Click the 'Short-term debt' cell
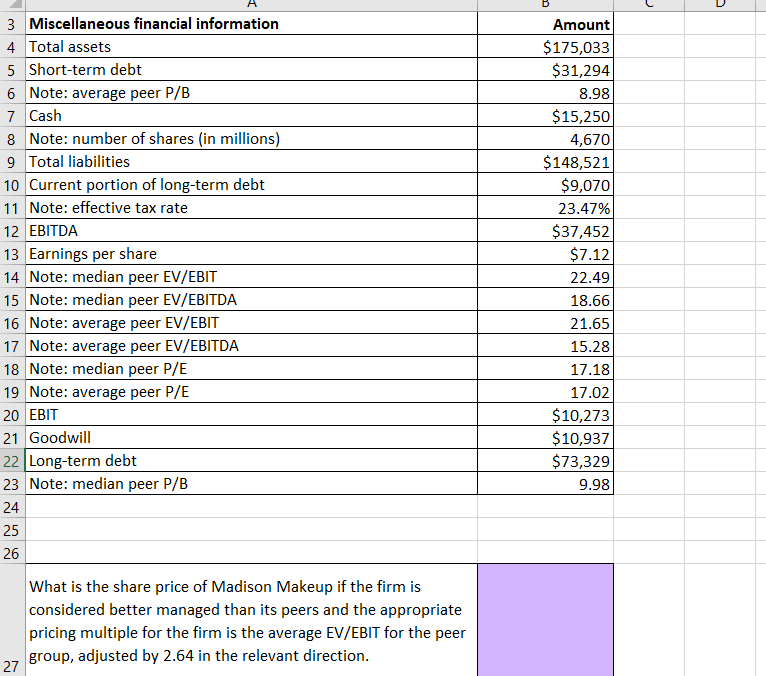The height and width of the screenshot is (676, 766). click(251, 69)
